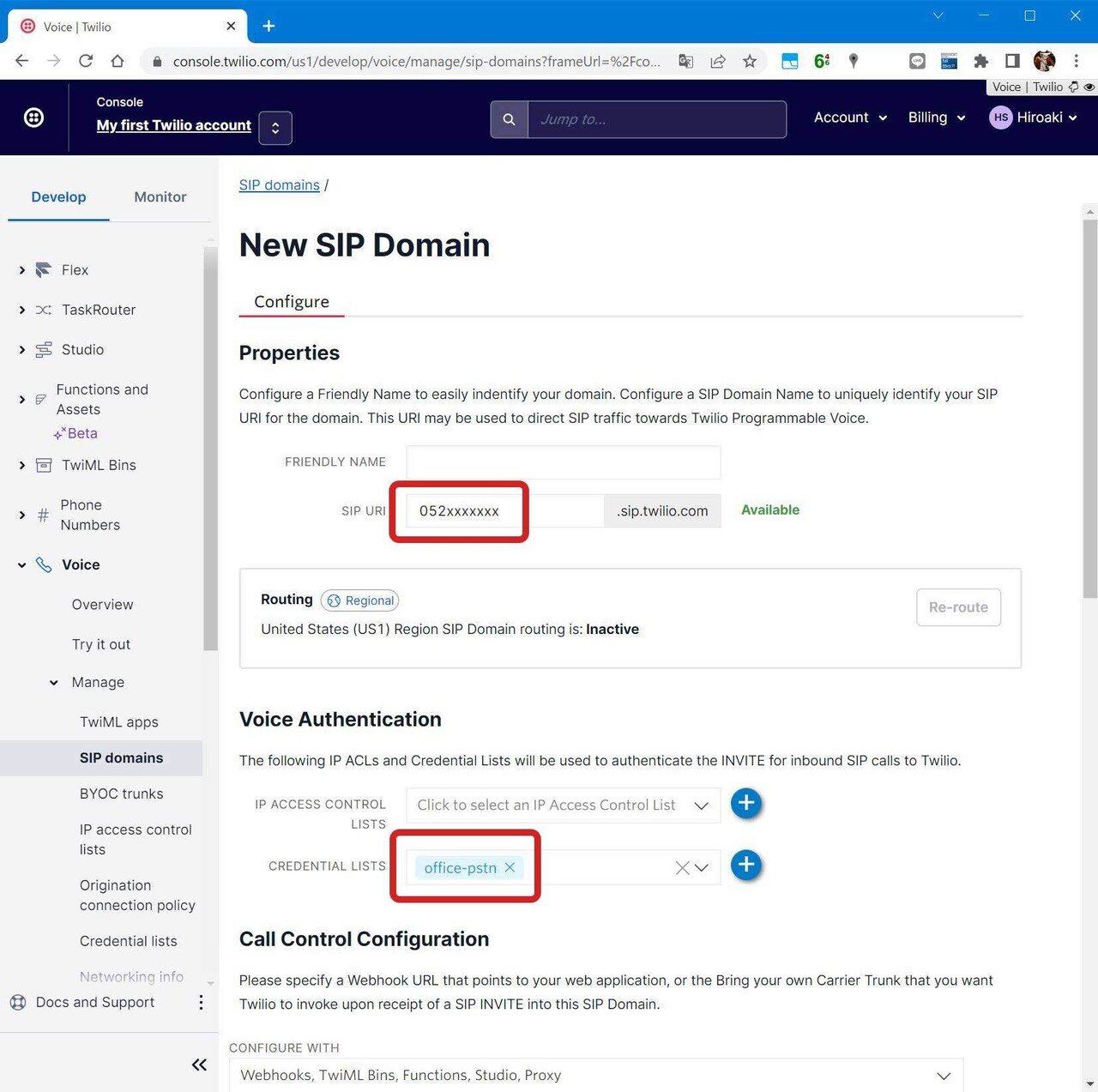This screenshot has height=1092, width=1098.
Task: Bookmark this page with star icon
Action: coord(750,61)
